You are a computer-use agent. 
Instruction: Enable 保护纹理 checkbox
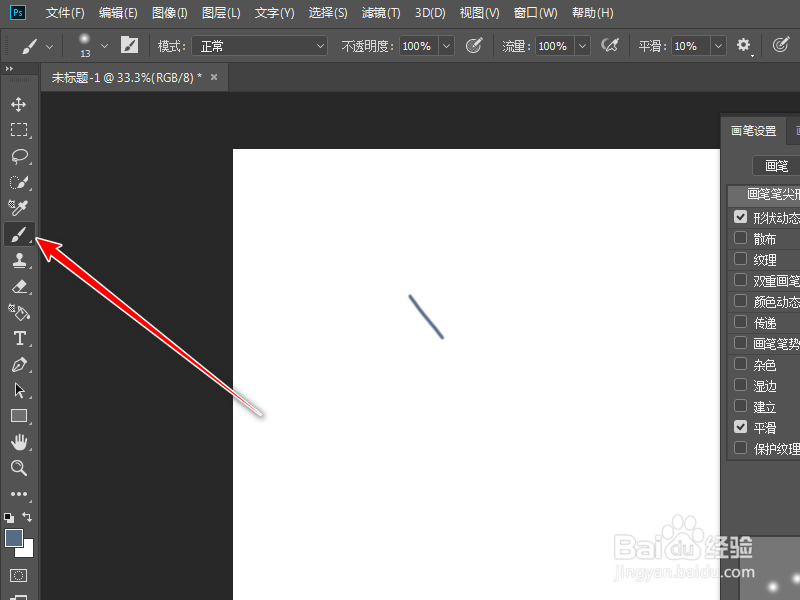(x=740, y=448)
